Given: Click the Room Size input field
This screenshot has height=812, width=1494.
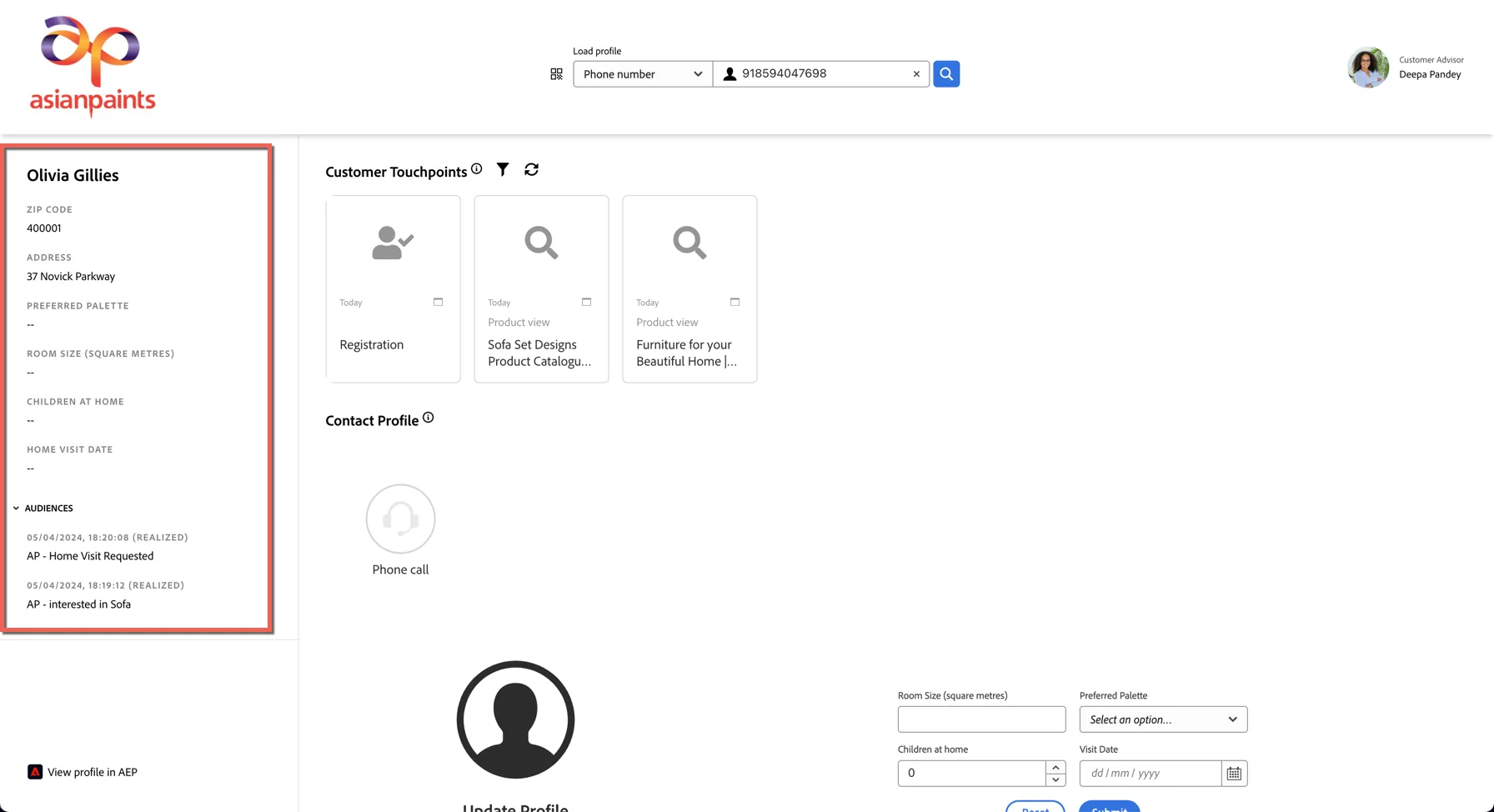Looking at the screenshot, I should (x=981, y=719).
